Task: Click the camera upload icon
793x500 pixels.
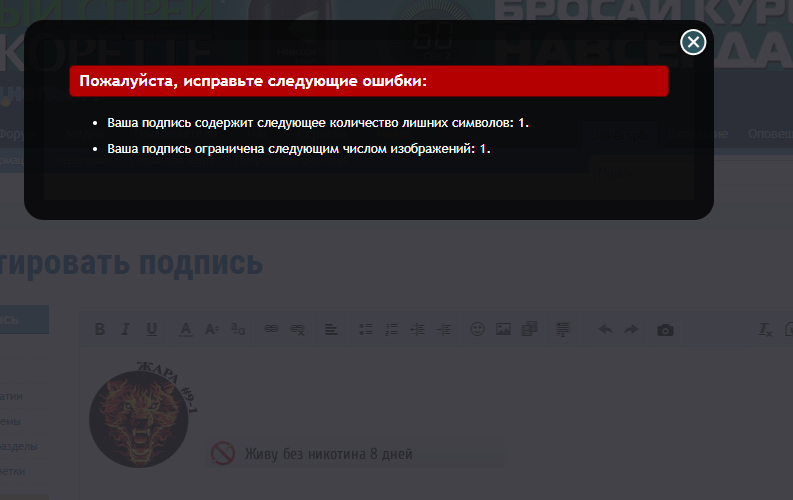Action: pos(665,330)
